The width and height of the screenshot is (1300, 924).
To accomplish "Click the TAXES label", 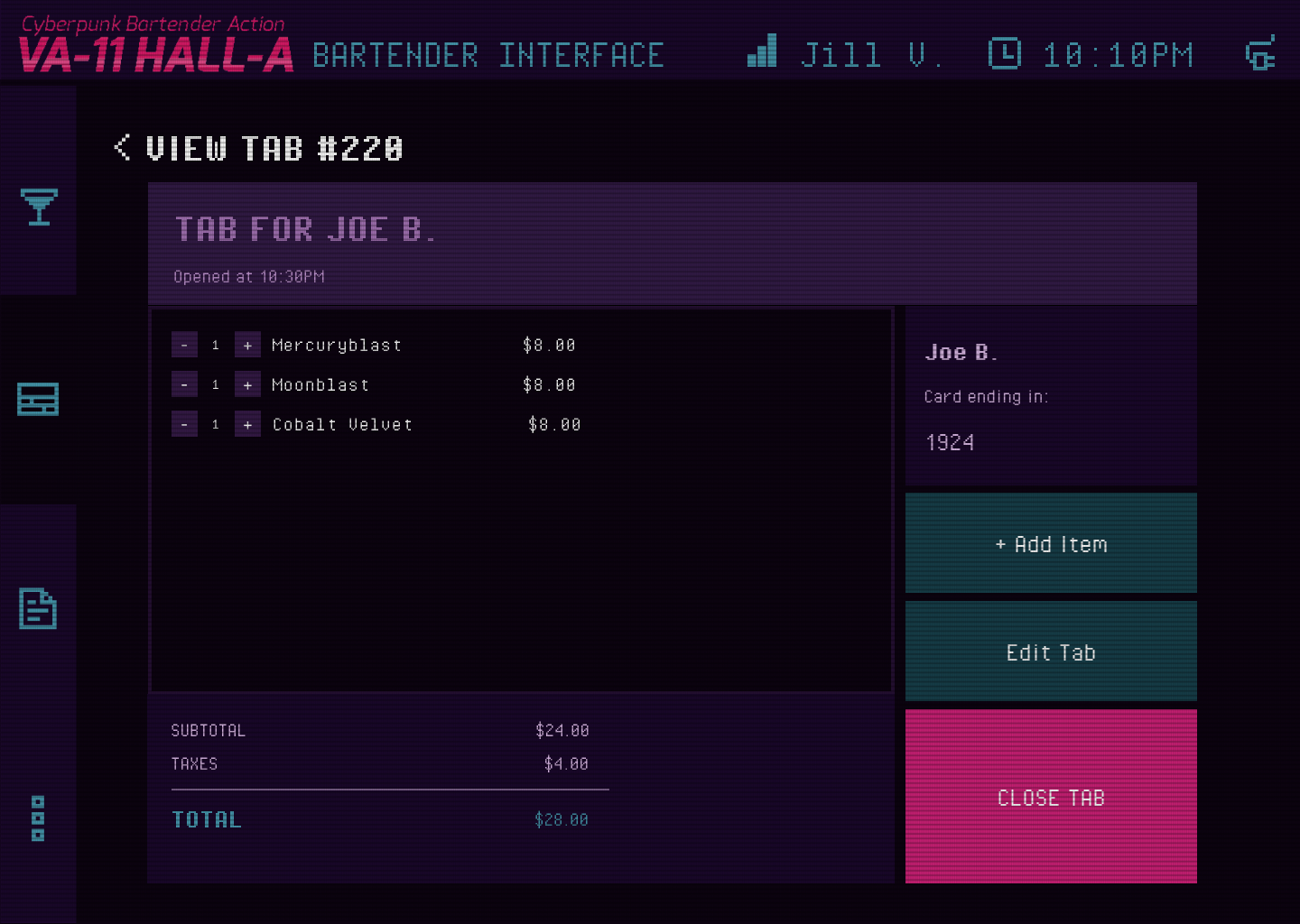I will tap(195, 763).
